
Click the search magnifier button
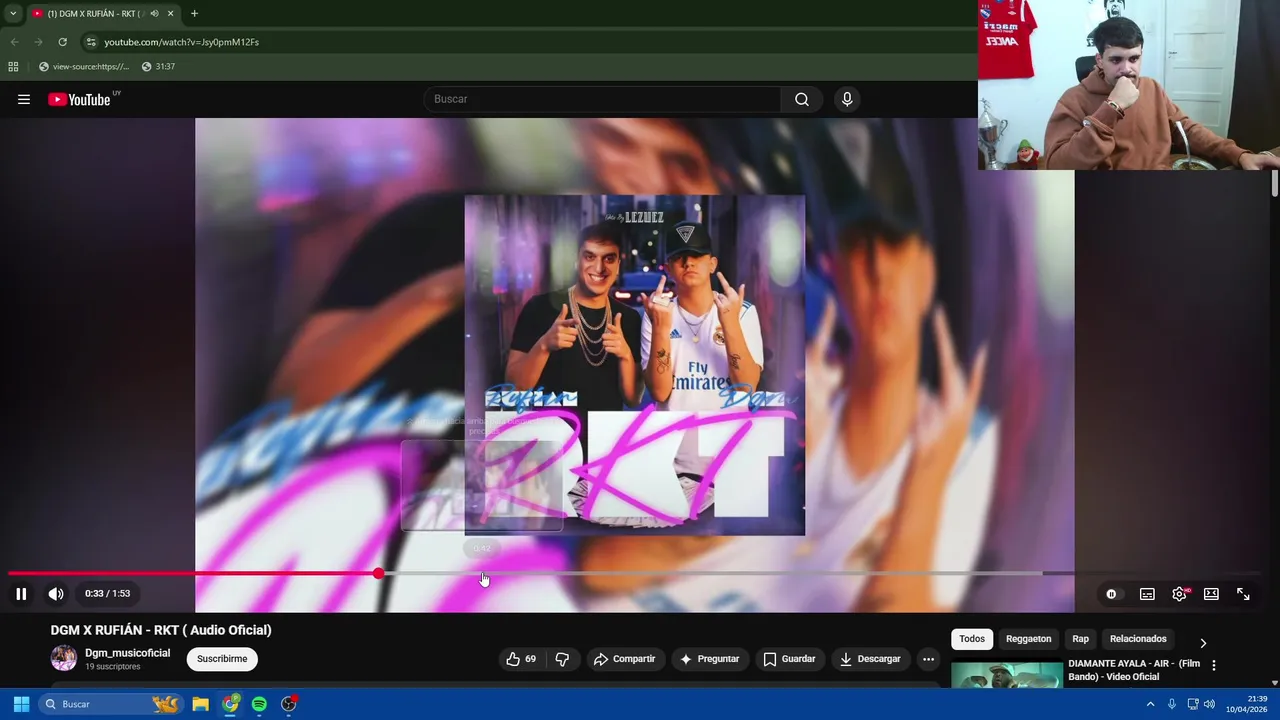[x=802, y=99]
